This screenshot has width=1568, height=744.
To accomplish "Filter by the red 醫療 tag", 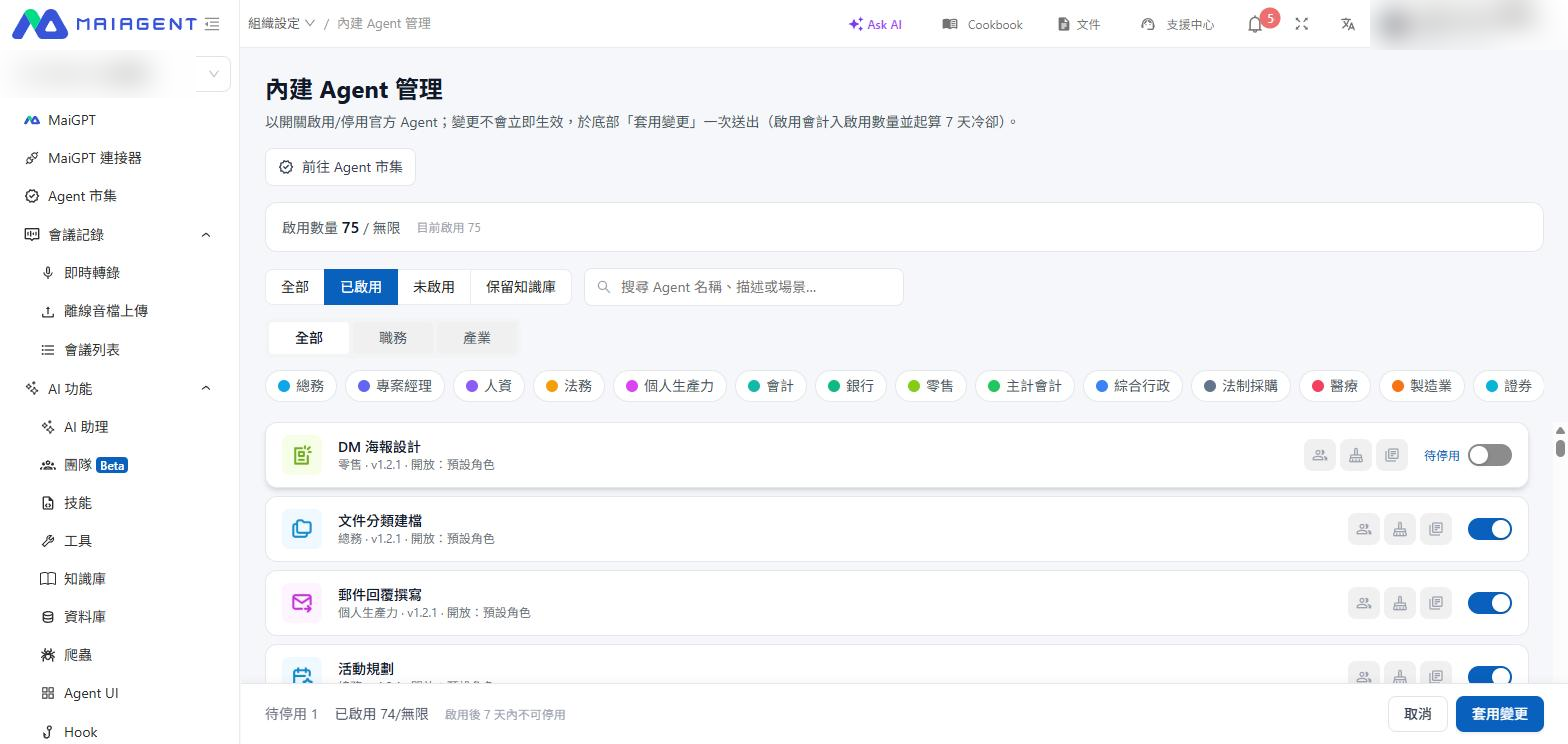I will point(1335,386).
